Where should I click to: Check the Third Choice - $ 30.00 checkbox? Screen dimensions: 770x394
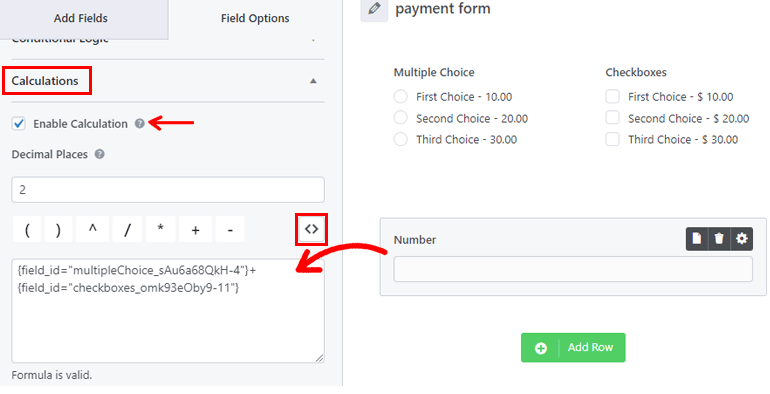(612, 139)
